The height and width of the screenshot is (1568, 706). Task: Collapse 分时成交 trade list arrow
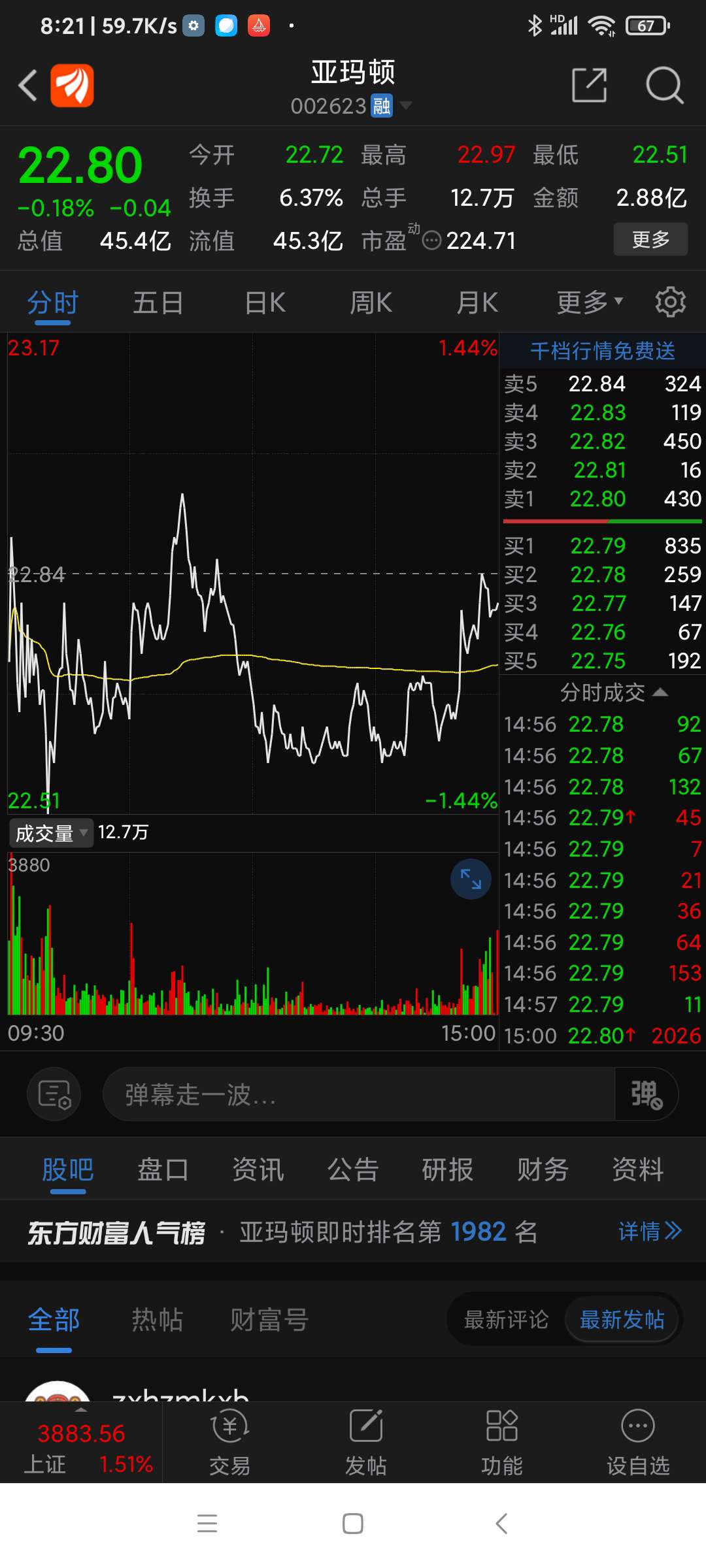click(660, 692)
